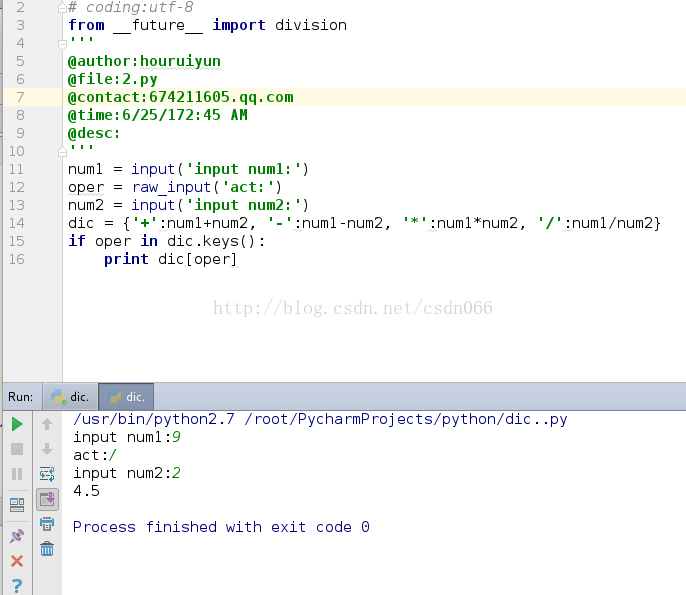Click the docstring end fold marker line 10
The height and width of the screenshot is (595, 686).
[x=62, y=152]
